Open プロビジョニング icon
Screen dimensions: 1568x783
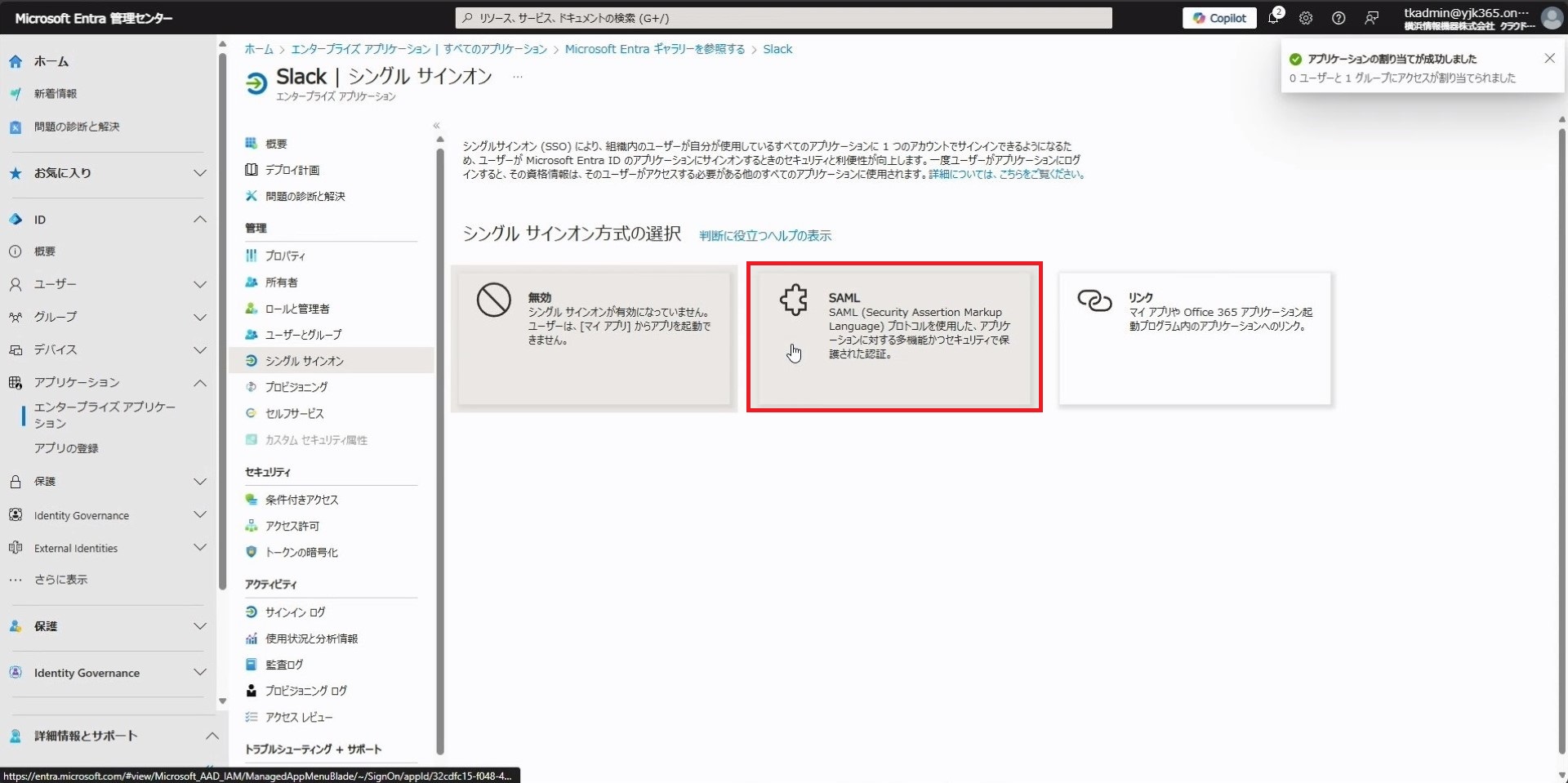click(252, 387)
